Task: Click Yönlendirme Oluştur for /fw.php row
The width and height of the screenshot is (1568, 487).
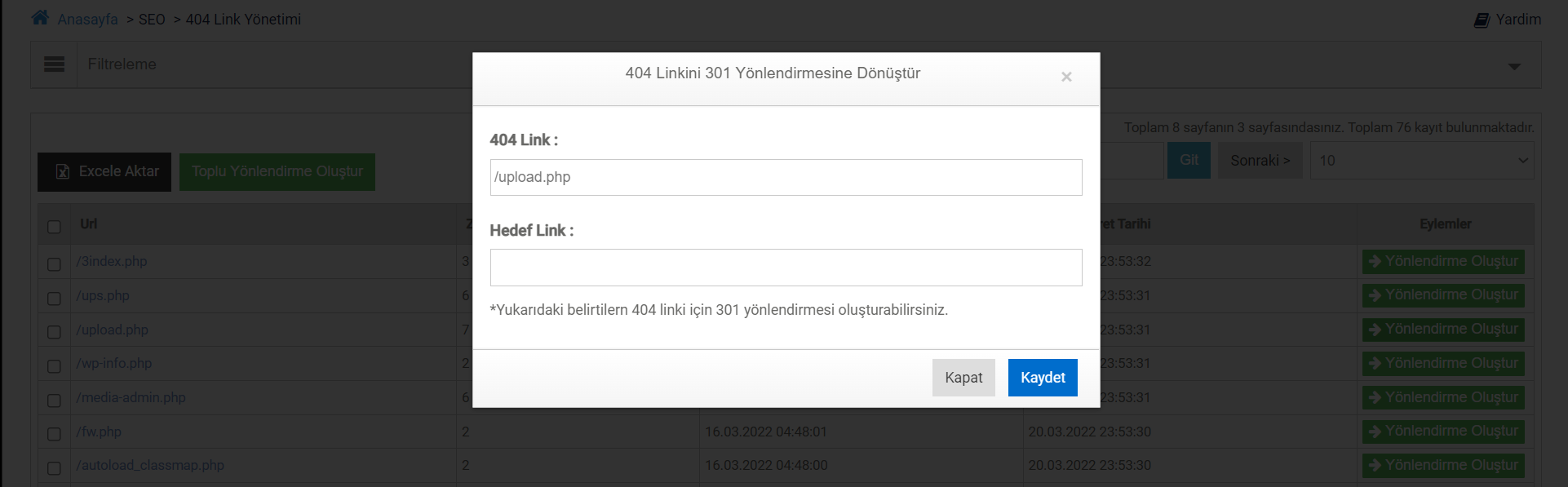Action: (1443, 432)
